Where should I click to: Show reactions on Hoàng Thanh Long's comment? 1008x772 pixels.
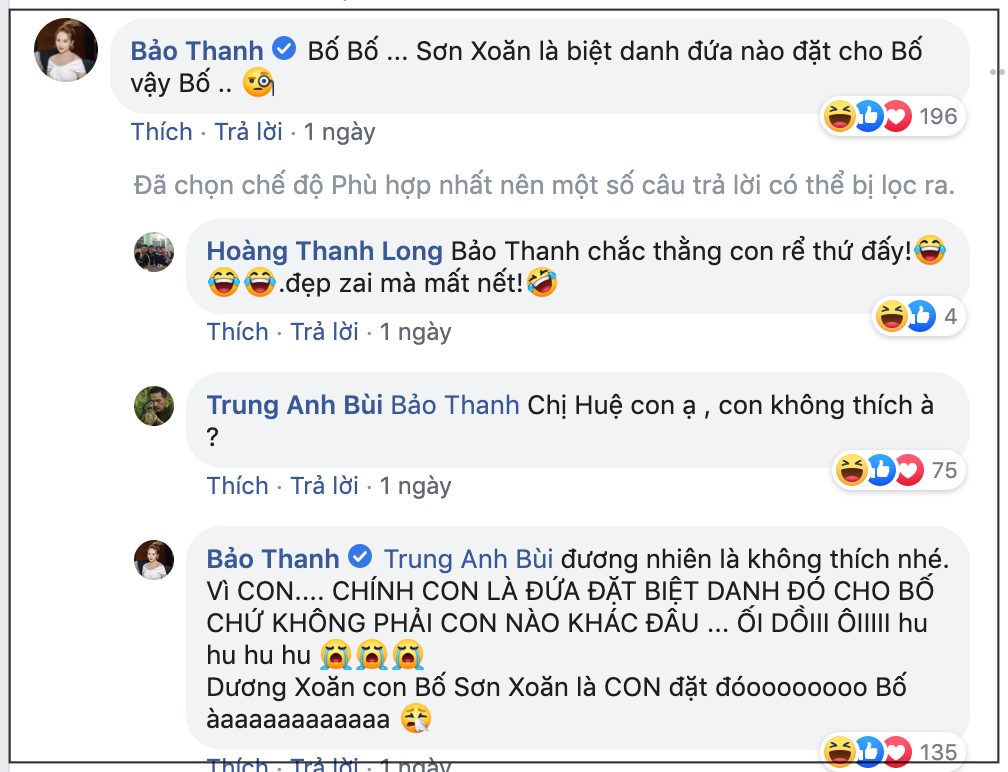(x=918, y=317)
